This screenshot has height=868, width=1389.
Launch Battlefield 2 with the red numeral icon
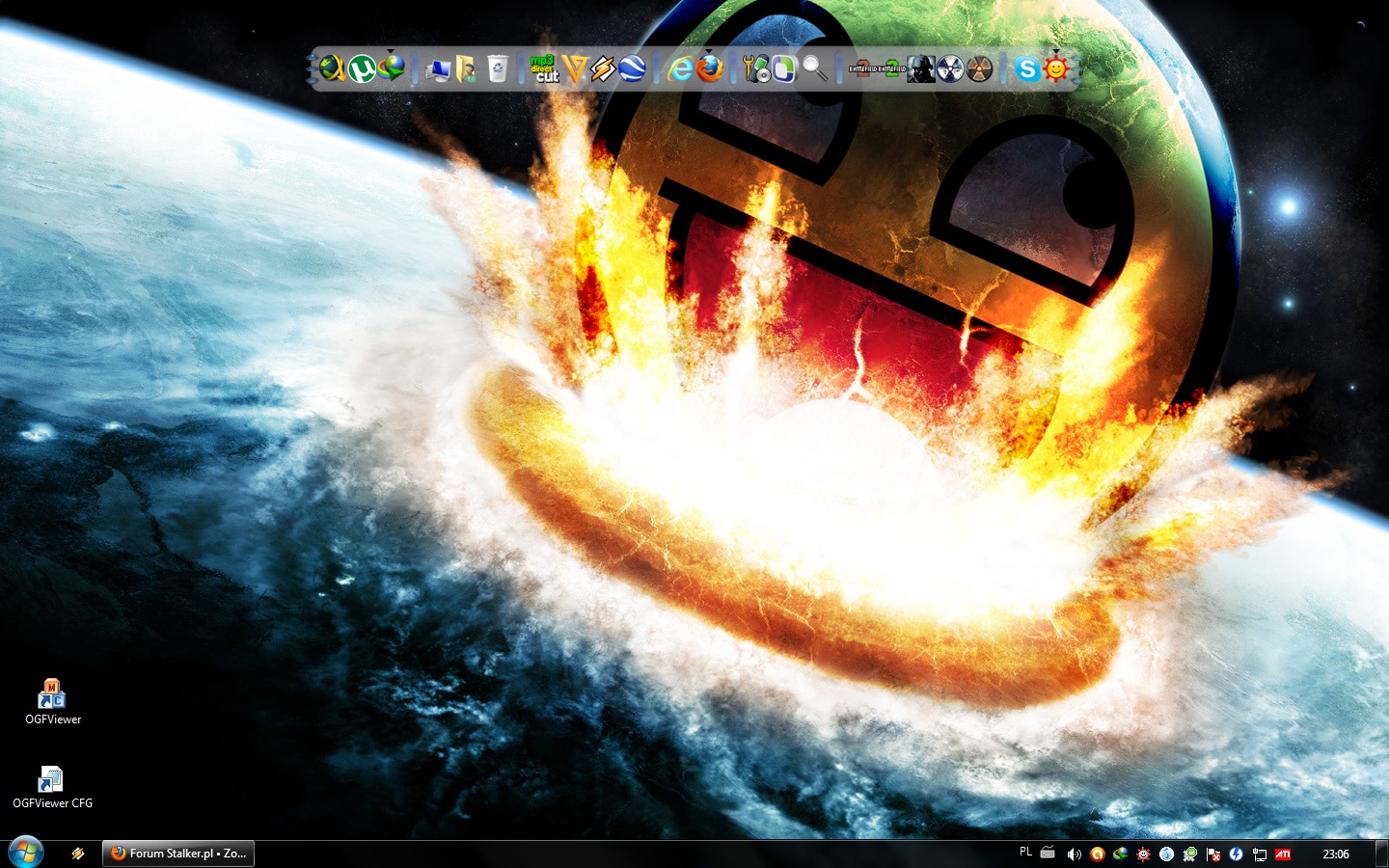point(862,68)
